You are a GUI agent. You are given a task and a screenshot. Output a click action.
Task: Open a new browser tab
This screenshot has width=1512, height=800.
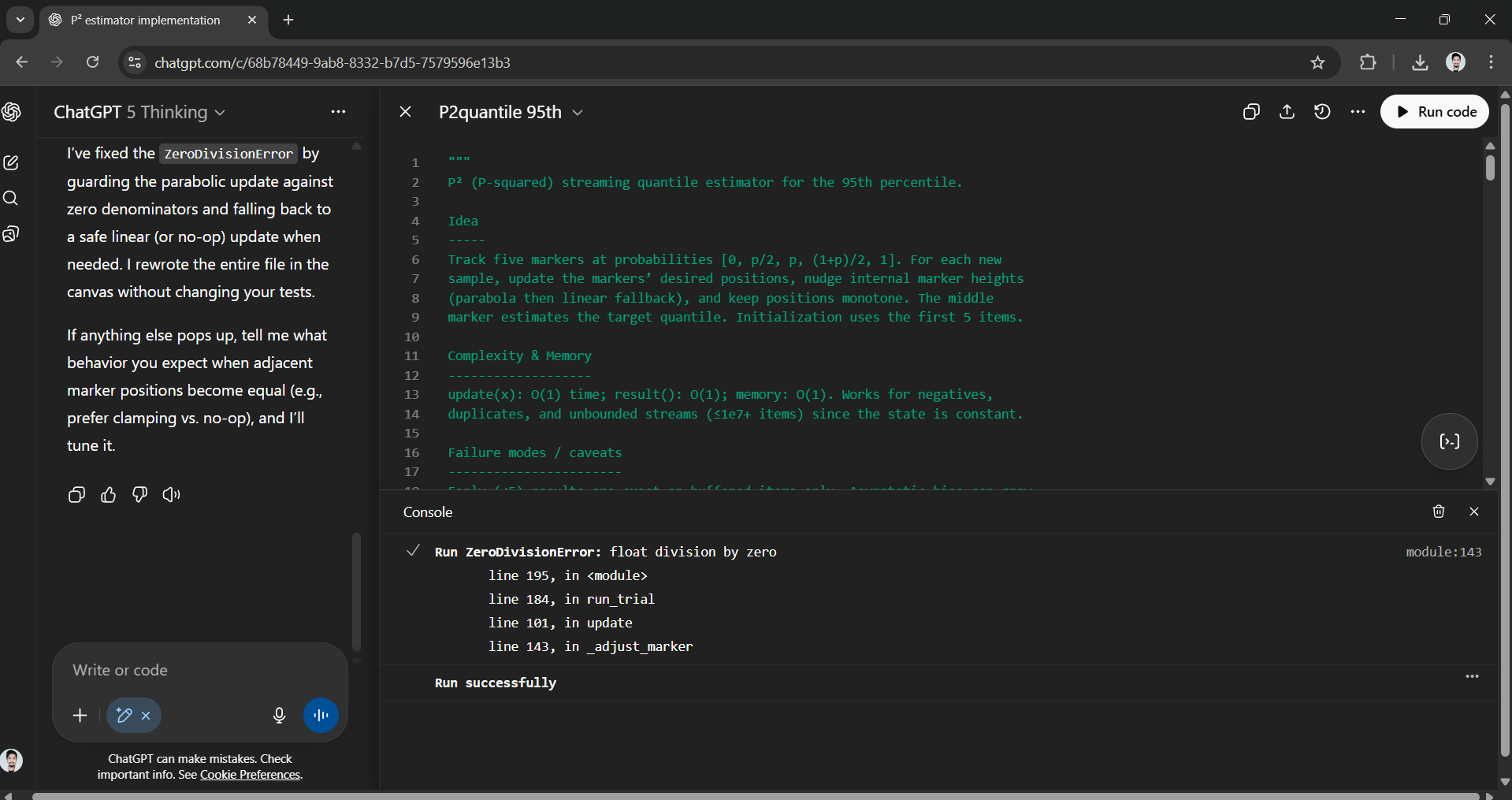(x=288, y=20)
